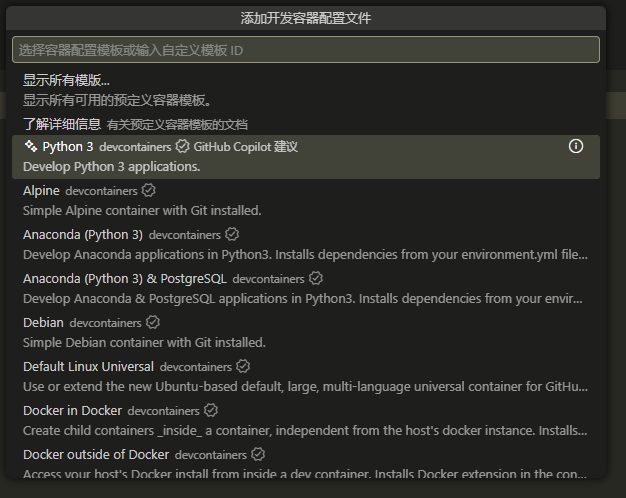Click the 有关预定义容器模板的文档 description text
626x498 pixels.
click(177, 125)
